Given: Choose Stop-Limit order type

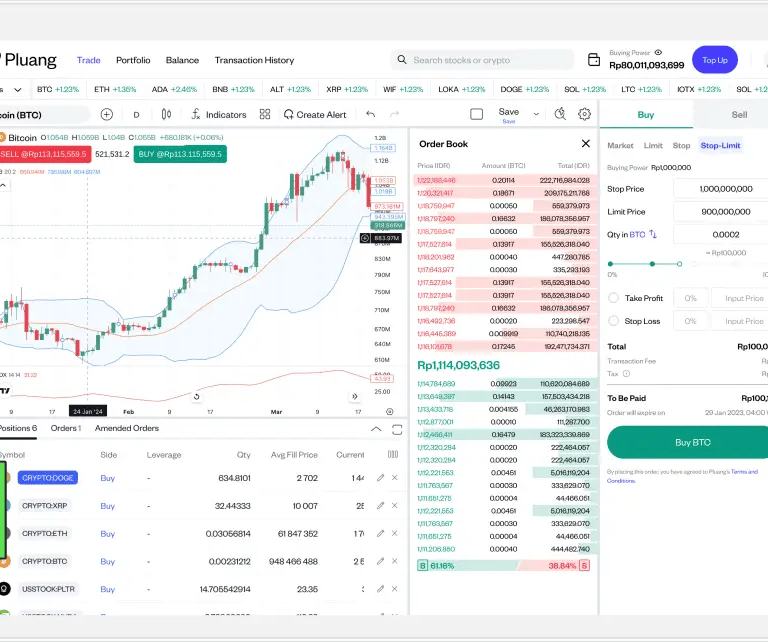Looking at the screenshot, I should [x=720, y=145].
